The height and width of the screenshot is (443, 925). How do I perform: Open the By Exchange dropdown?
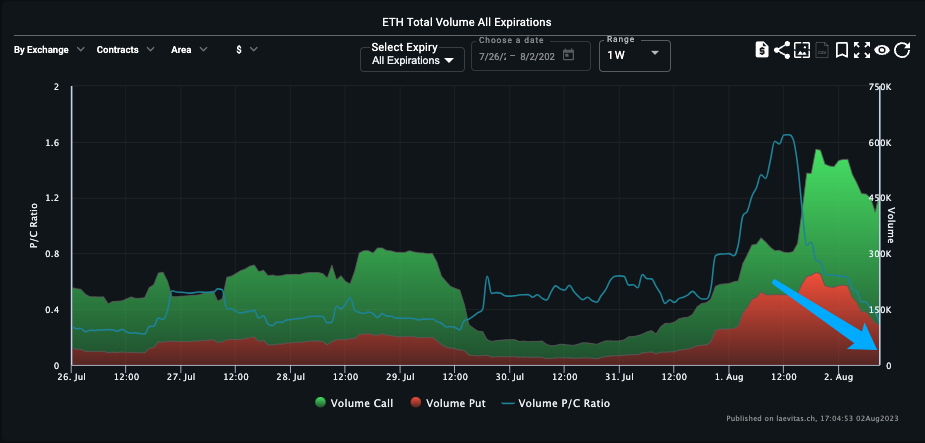(x=50, y=50)
